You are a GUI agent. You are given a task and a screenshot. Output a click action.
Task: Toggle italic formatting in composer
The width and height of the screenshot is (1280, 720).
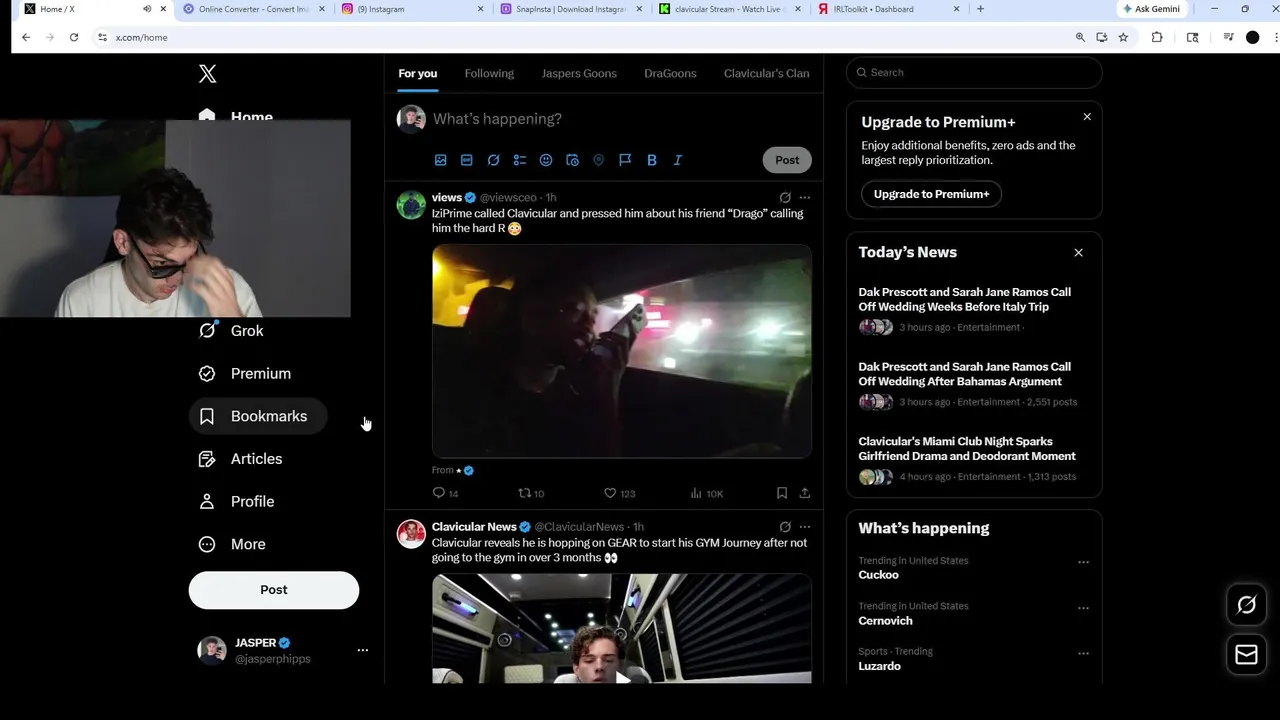click(x=678, y=160)
